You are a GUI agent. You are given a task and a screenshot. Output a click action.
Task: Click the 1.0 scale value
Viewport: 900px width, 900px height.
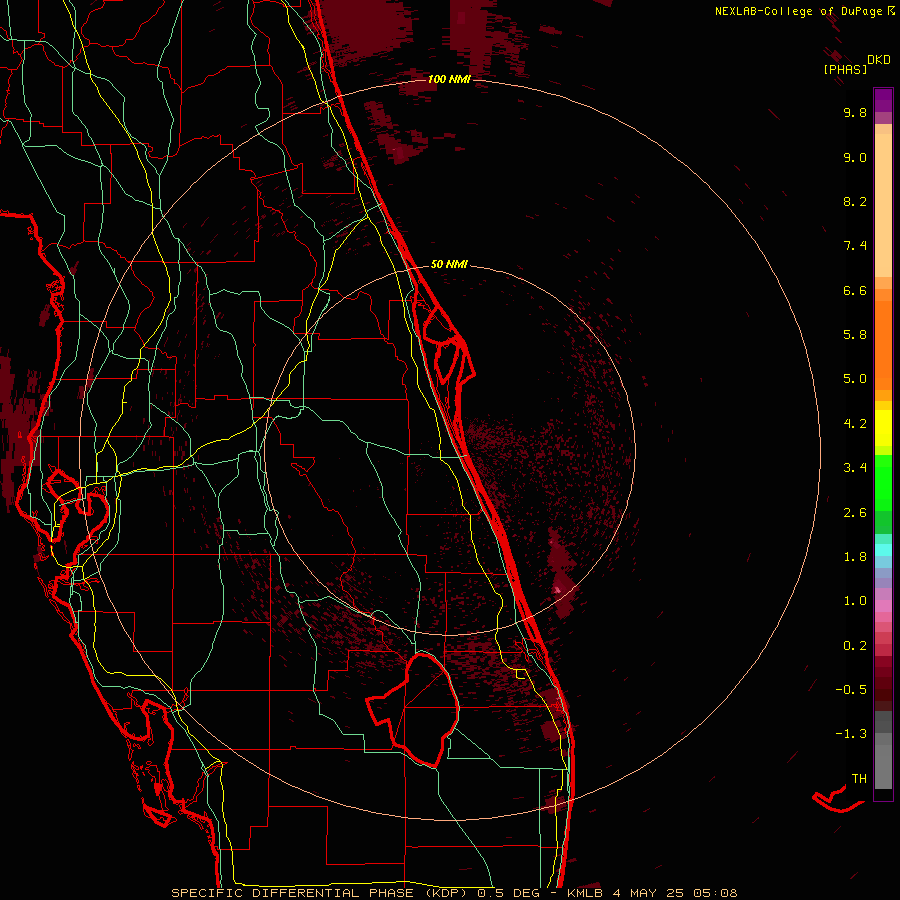[x=855, y=601]
